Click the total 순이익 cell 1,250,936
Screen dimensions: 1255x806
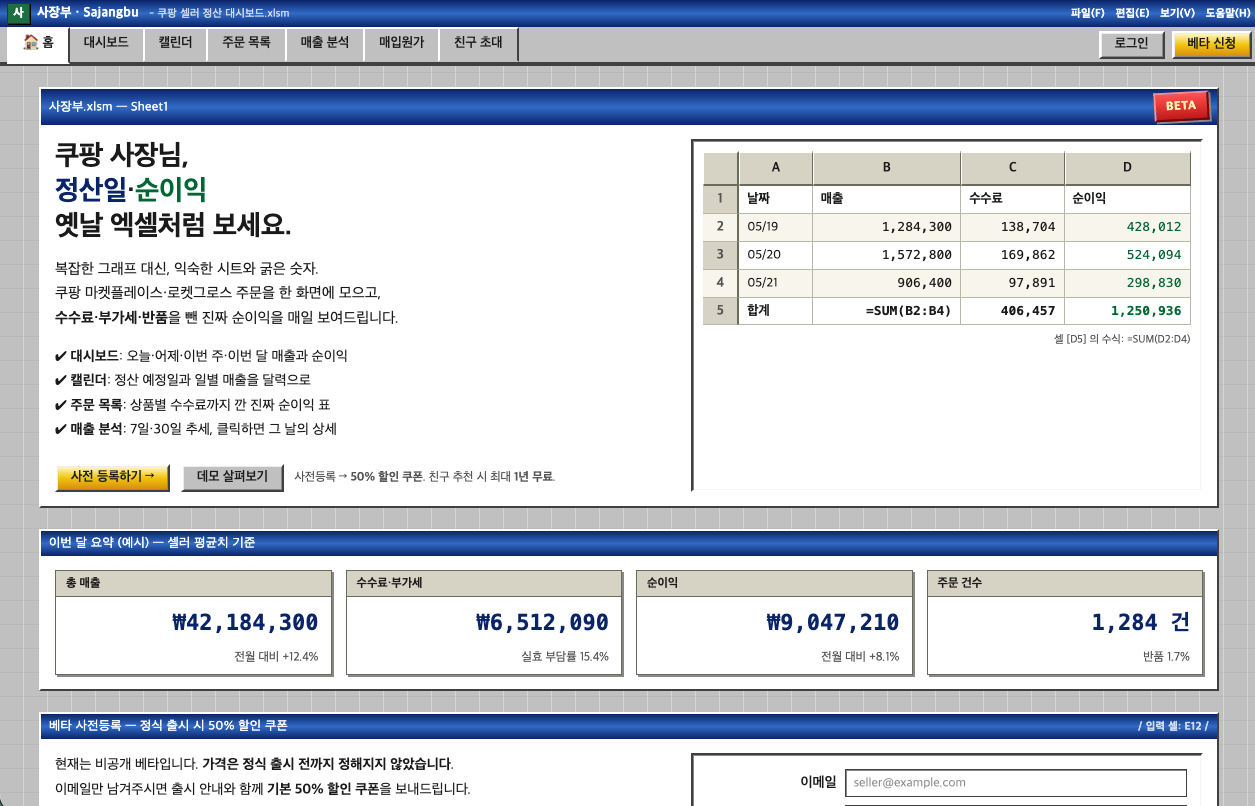point(1128,311)
